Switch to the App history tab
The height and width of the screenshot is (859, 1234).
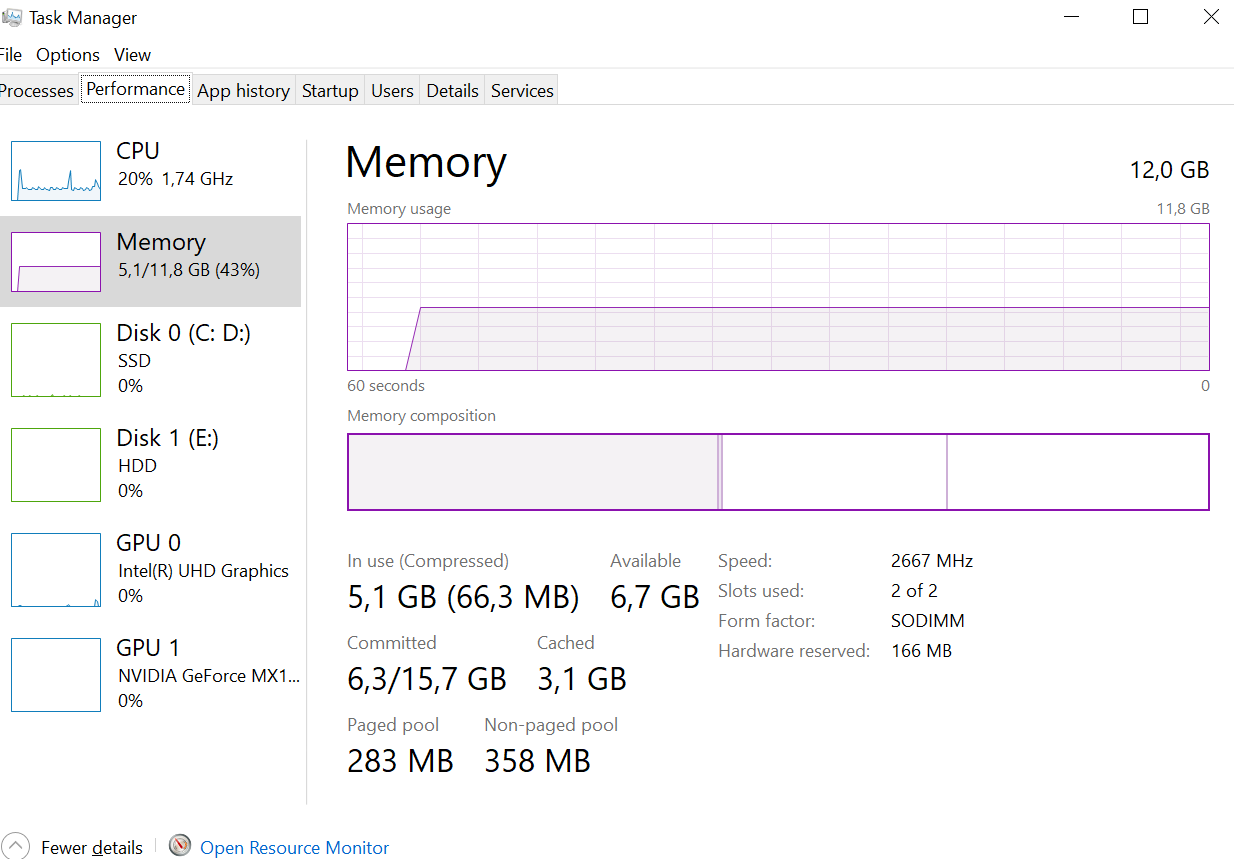tap(243, 90)
